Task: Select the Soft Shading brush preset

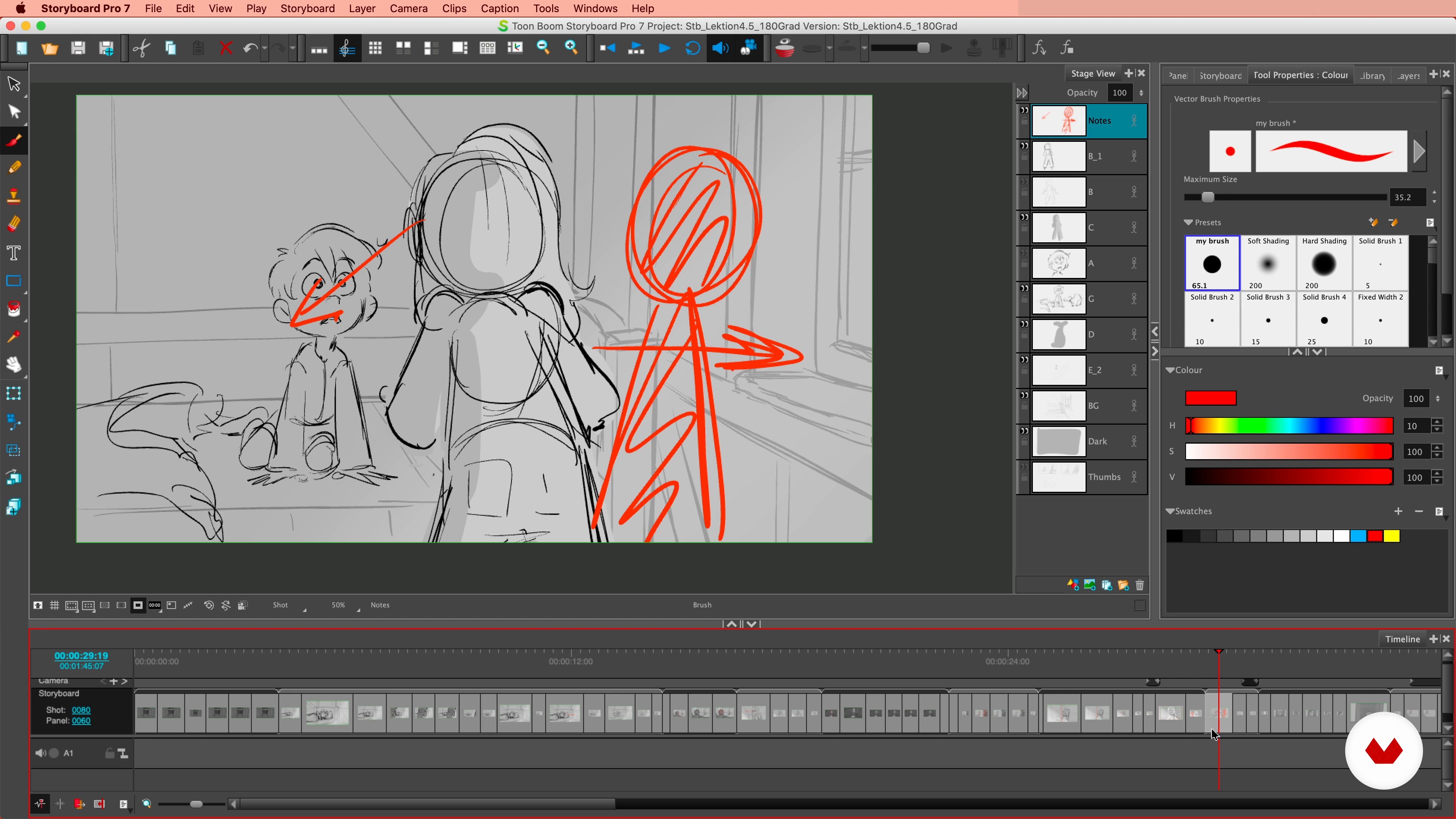Action: 1268,263
